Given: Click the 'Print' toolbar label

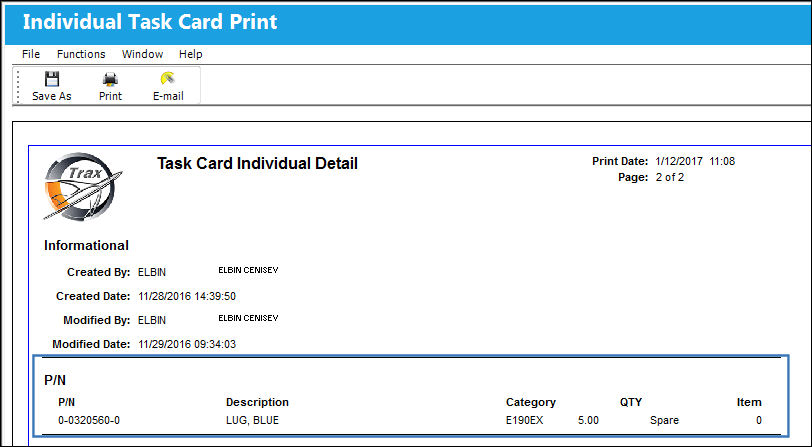Looking at the screenshot, I should (x=110, y=96).
